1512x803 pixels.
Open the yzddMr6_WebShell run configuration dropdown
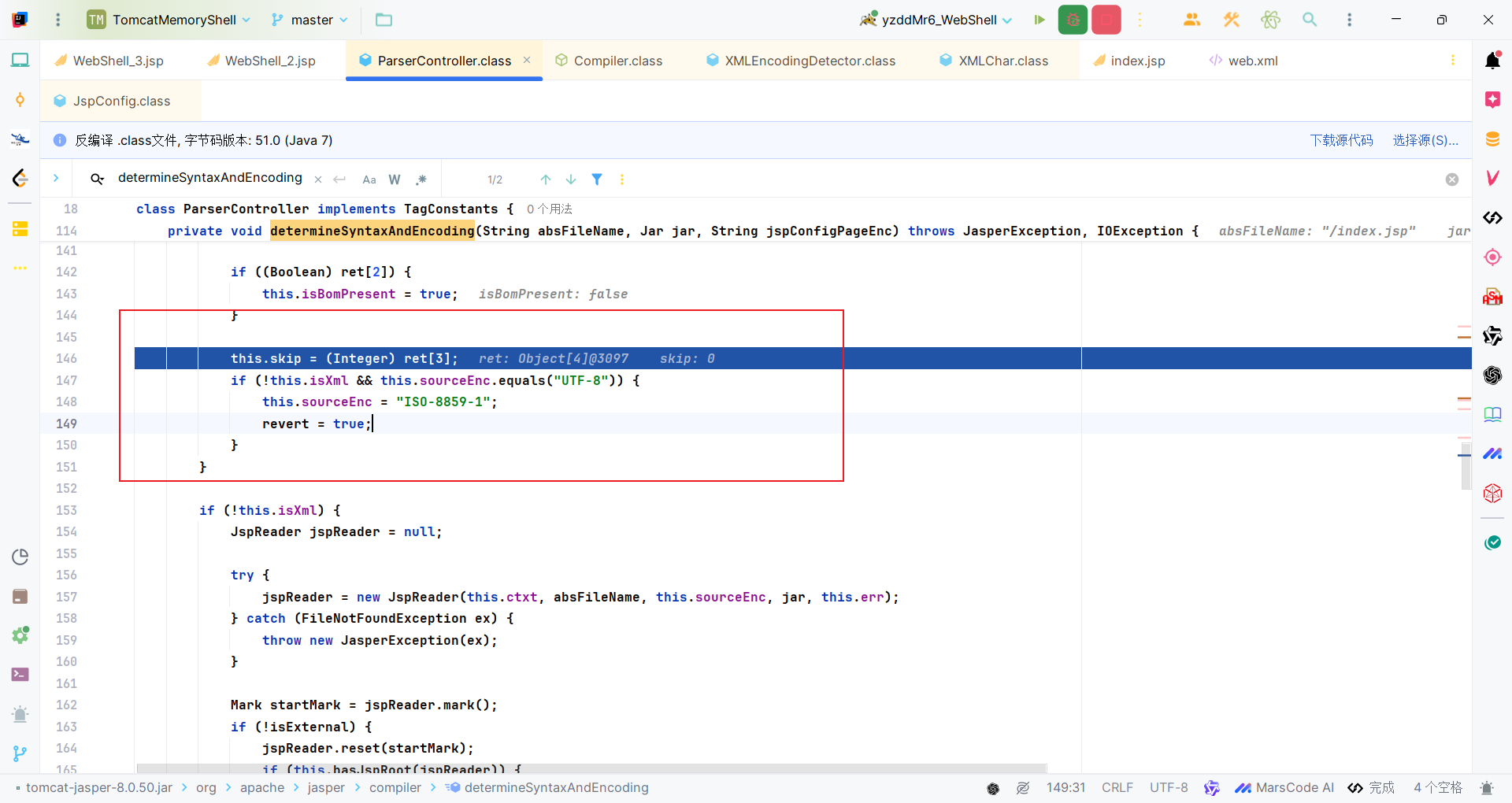coord(936,20)
